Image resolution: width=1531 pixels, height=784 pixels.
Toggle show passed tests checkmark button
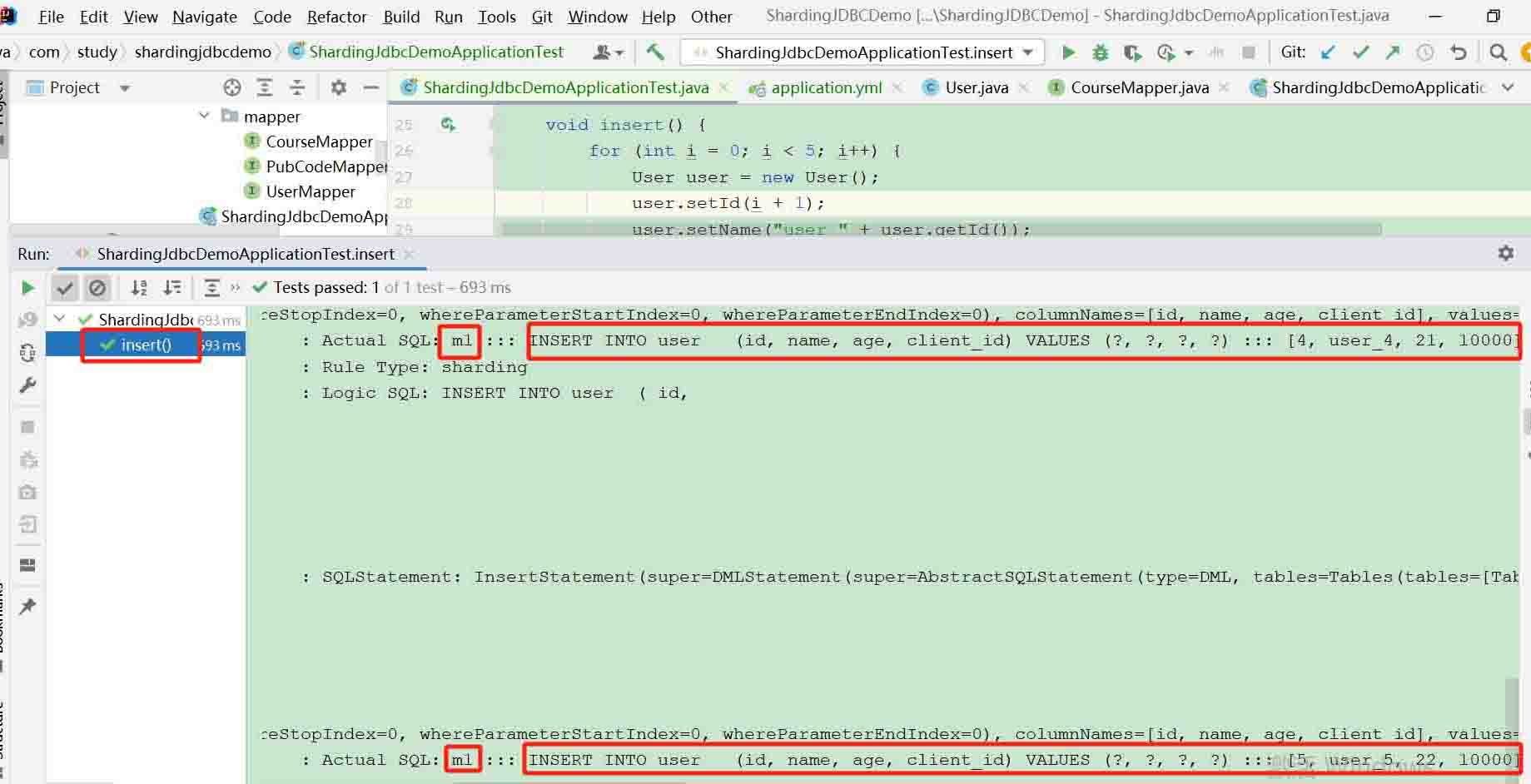point(65,288)
